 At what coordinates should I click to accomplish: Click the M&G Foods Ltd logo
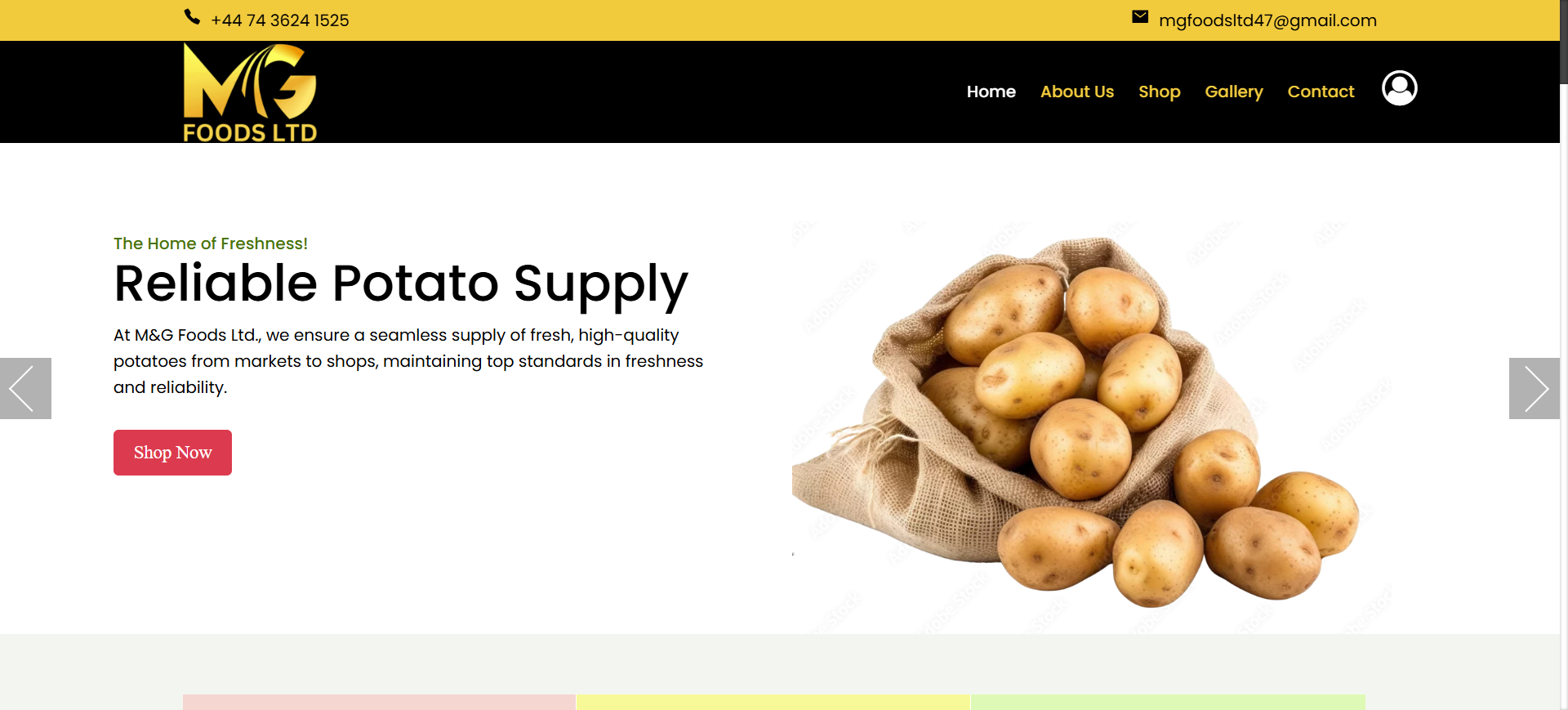click(250, 93)
